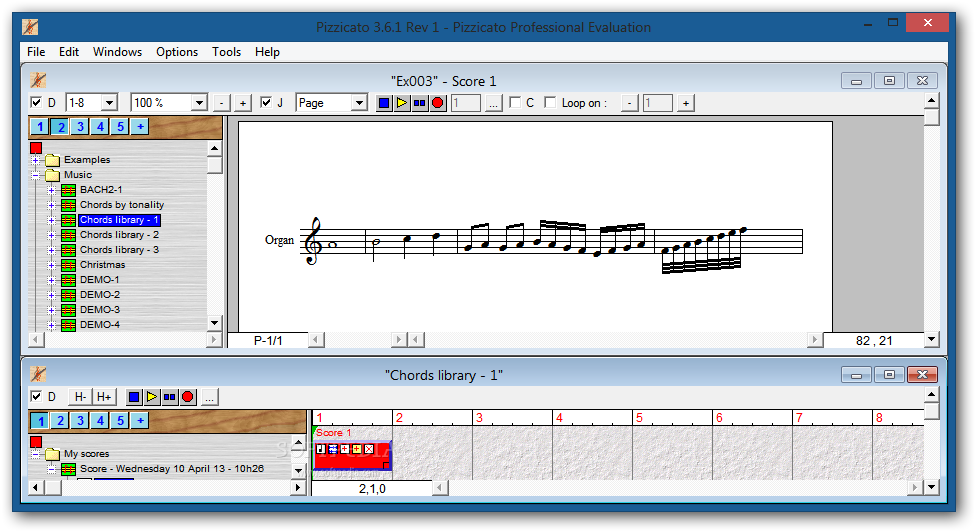Click the My scores folder icon

(52, 454)
